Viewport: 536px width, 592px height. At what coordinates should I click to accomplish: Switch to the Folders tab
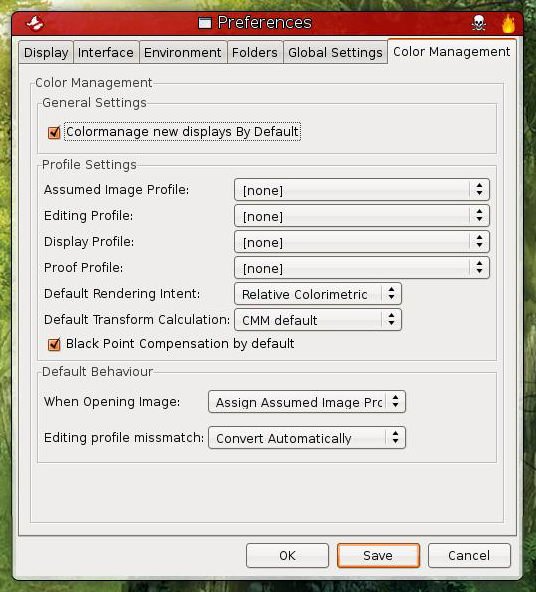click(255, 52)
